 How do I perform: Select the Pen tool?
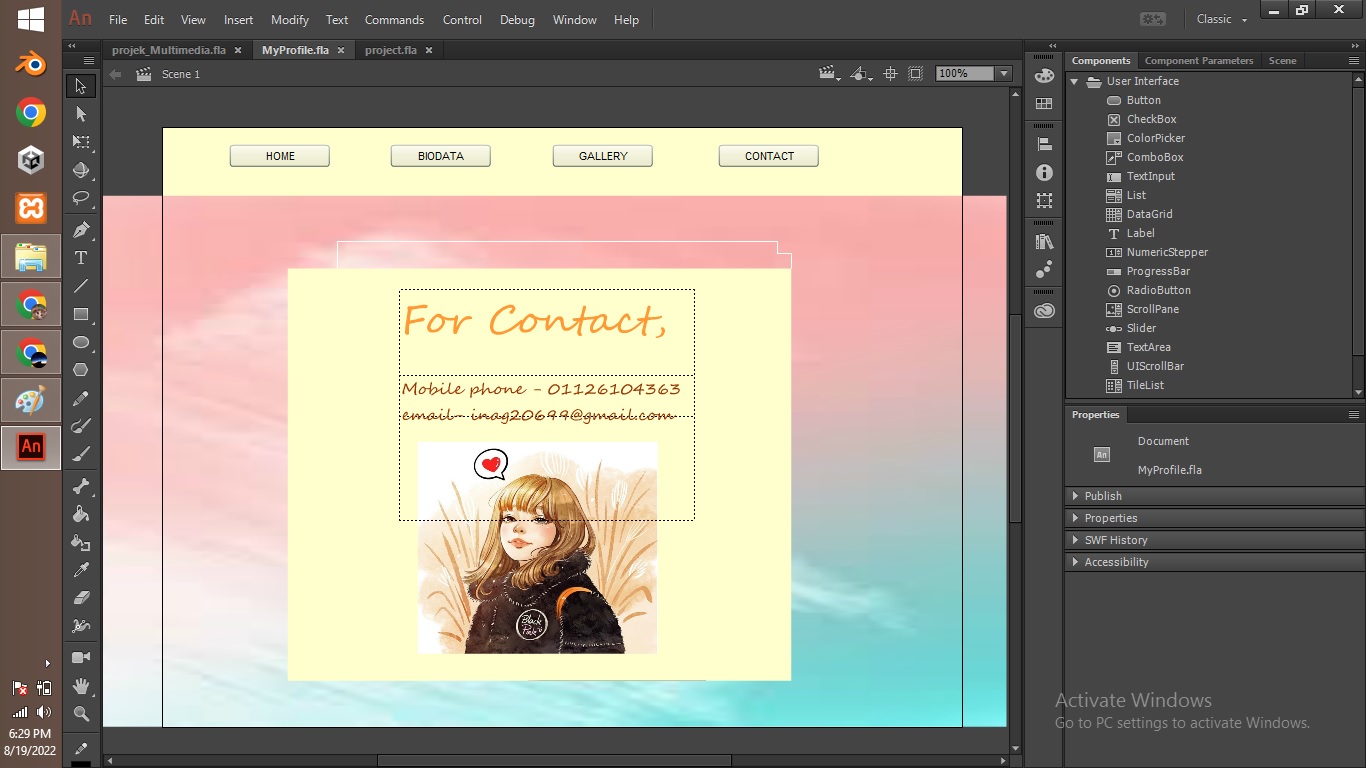[81, 230]
